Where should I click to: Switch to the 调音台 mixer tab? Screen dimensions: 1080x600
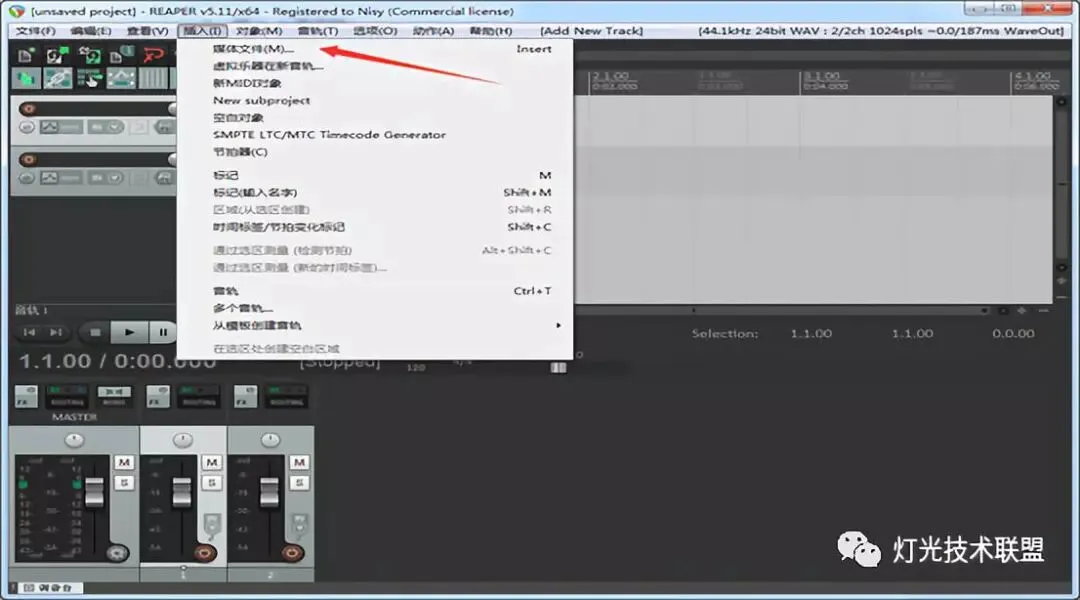(48, 588)
